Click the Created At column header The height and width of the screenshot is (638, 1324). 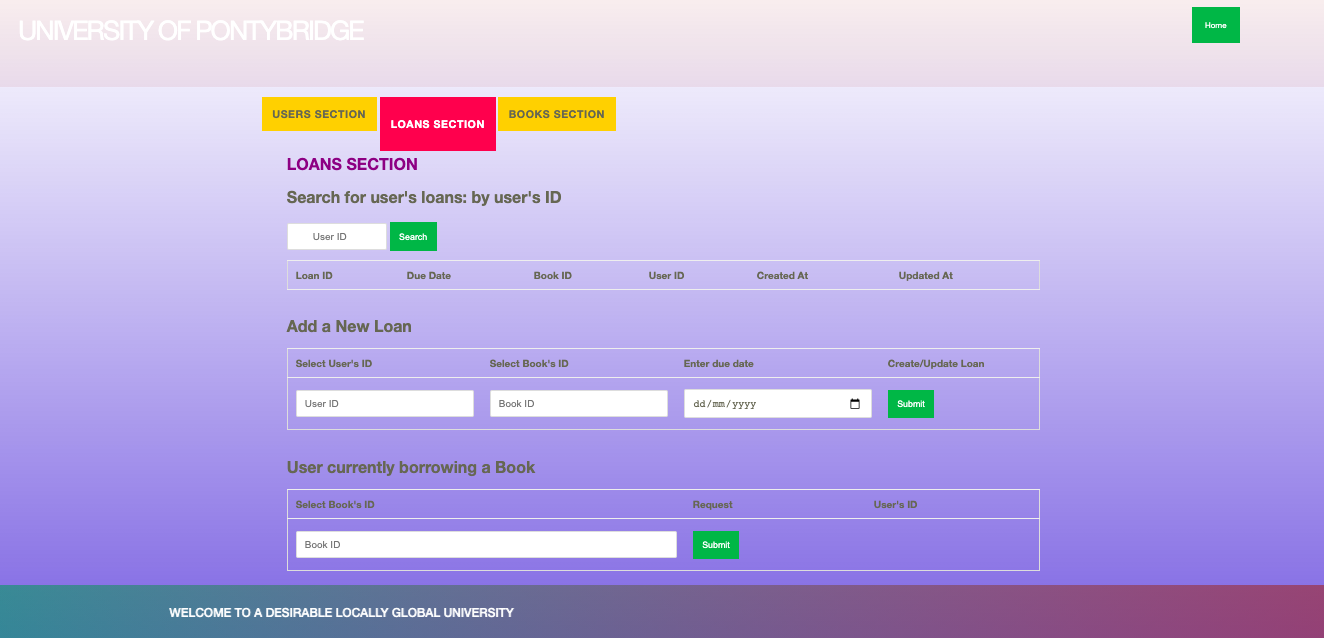782,275
